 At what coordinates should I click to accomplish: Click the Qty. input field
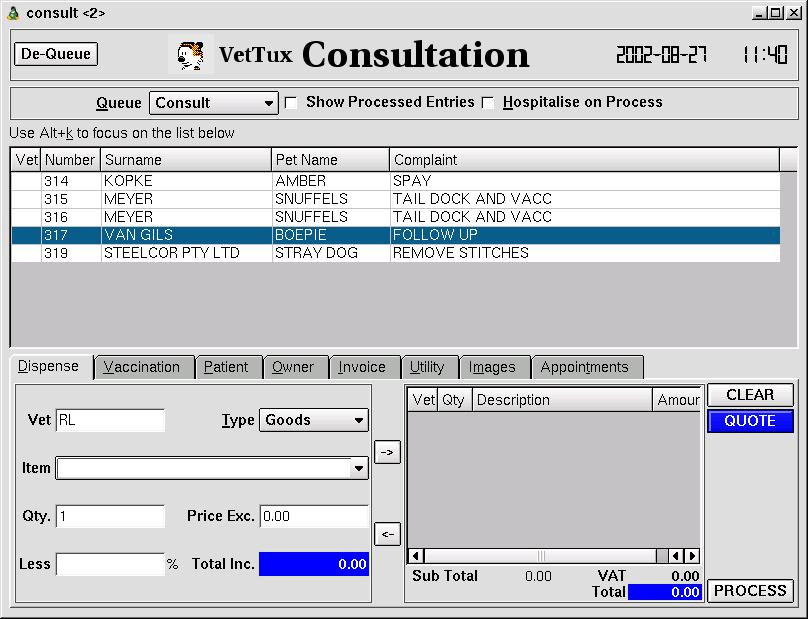pos(110,516)
